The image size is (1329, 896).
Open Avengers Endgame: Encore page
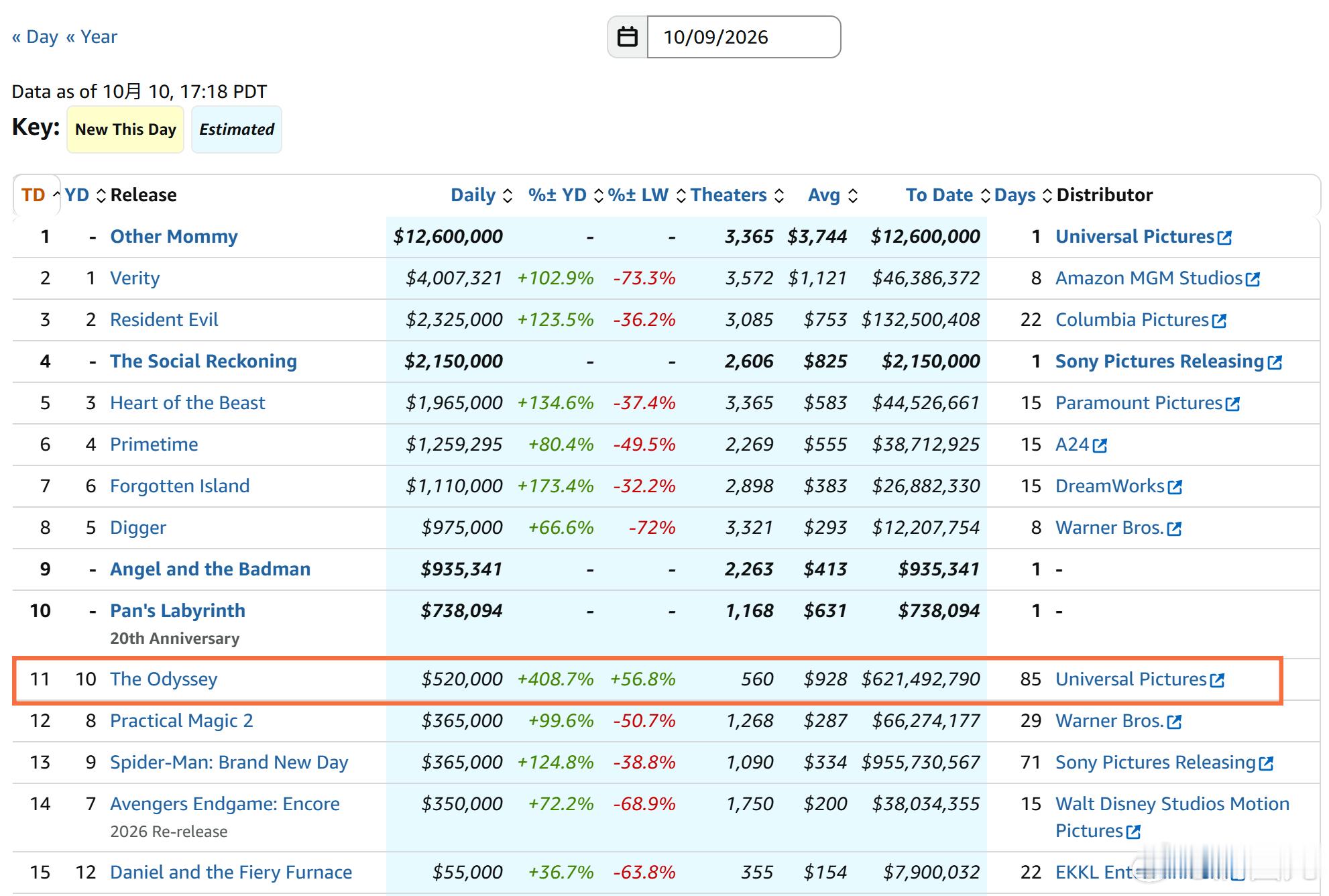pos(225,804)
